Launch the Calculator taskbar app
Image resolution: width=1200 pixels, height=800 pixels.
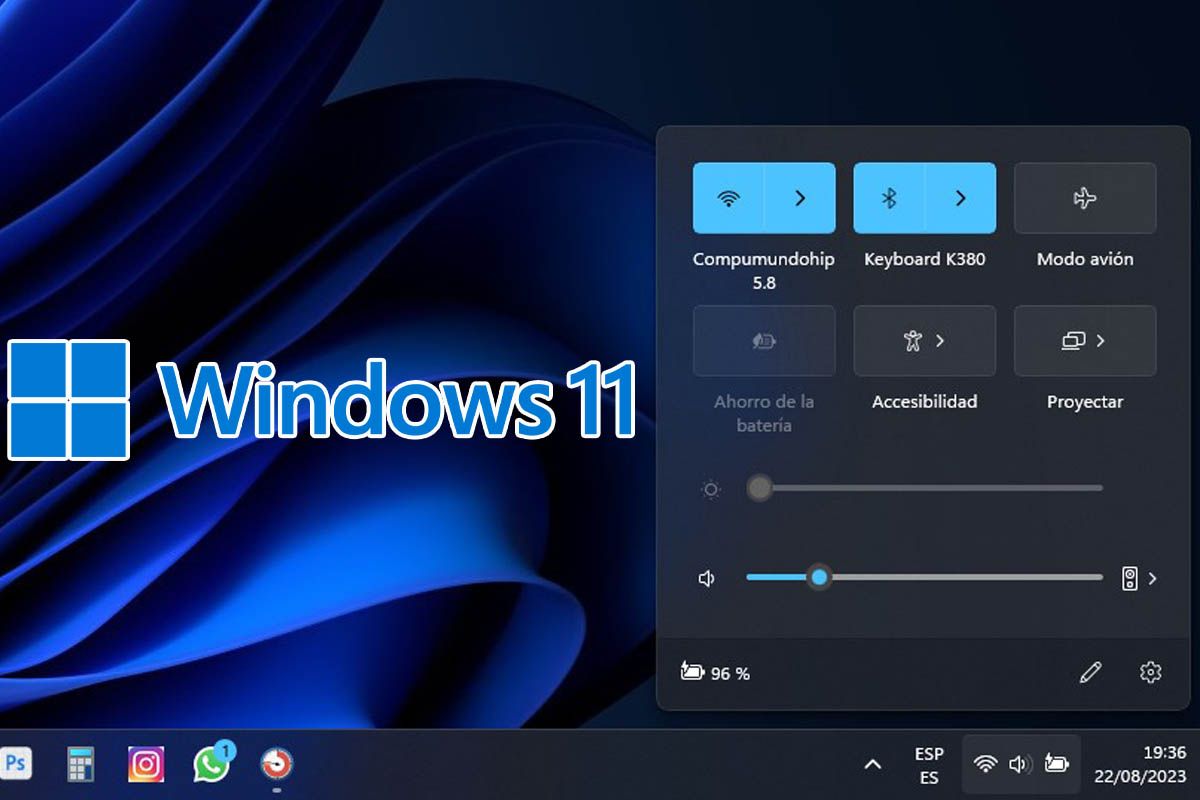tap(81, 765)
